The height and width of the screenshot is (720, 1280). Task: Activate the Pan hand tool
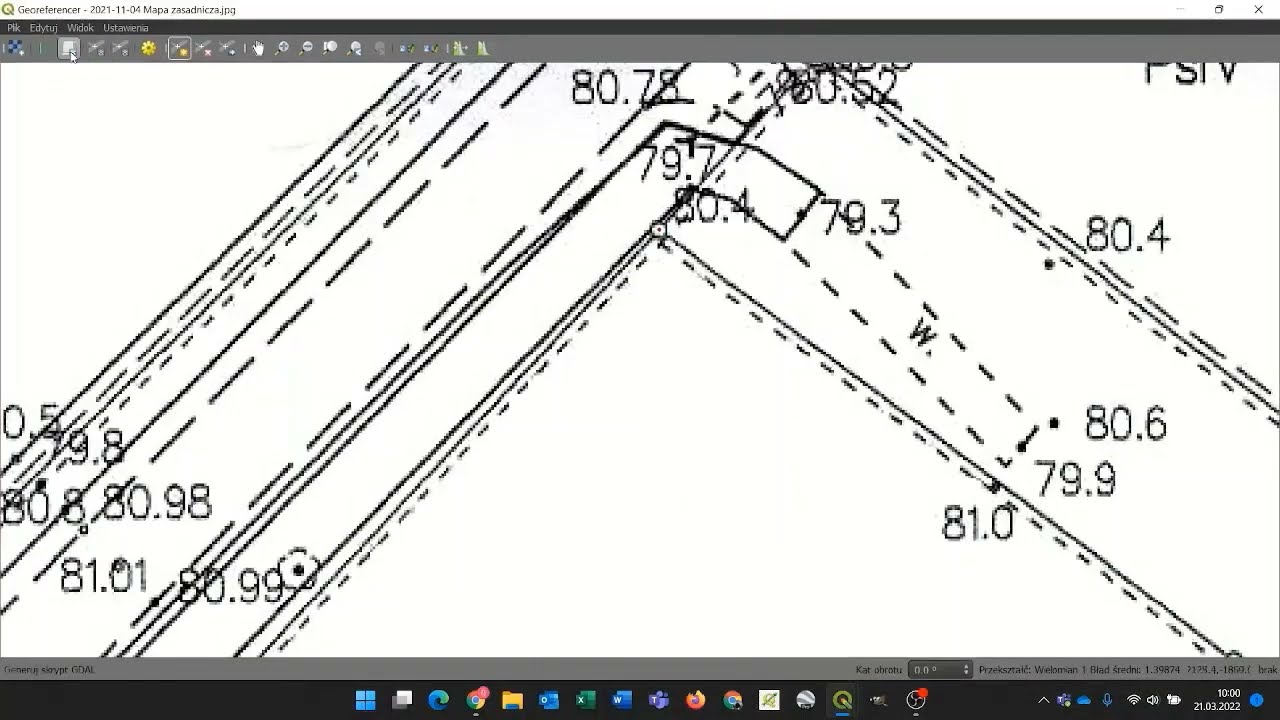[x=258, y=48]
